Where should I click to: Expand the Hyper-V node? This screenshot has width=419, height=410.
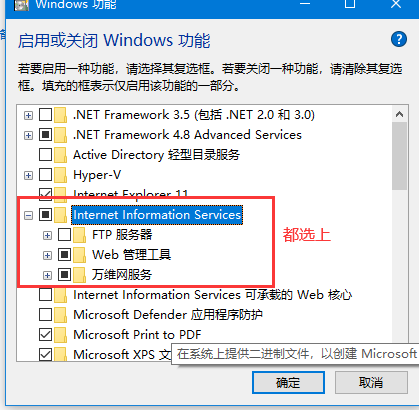click(29, 175)
